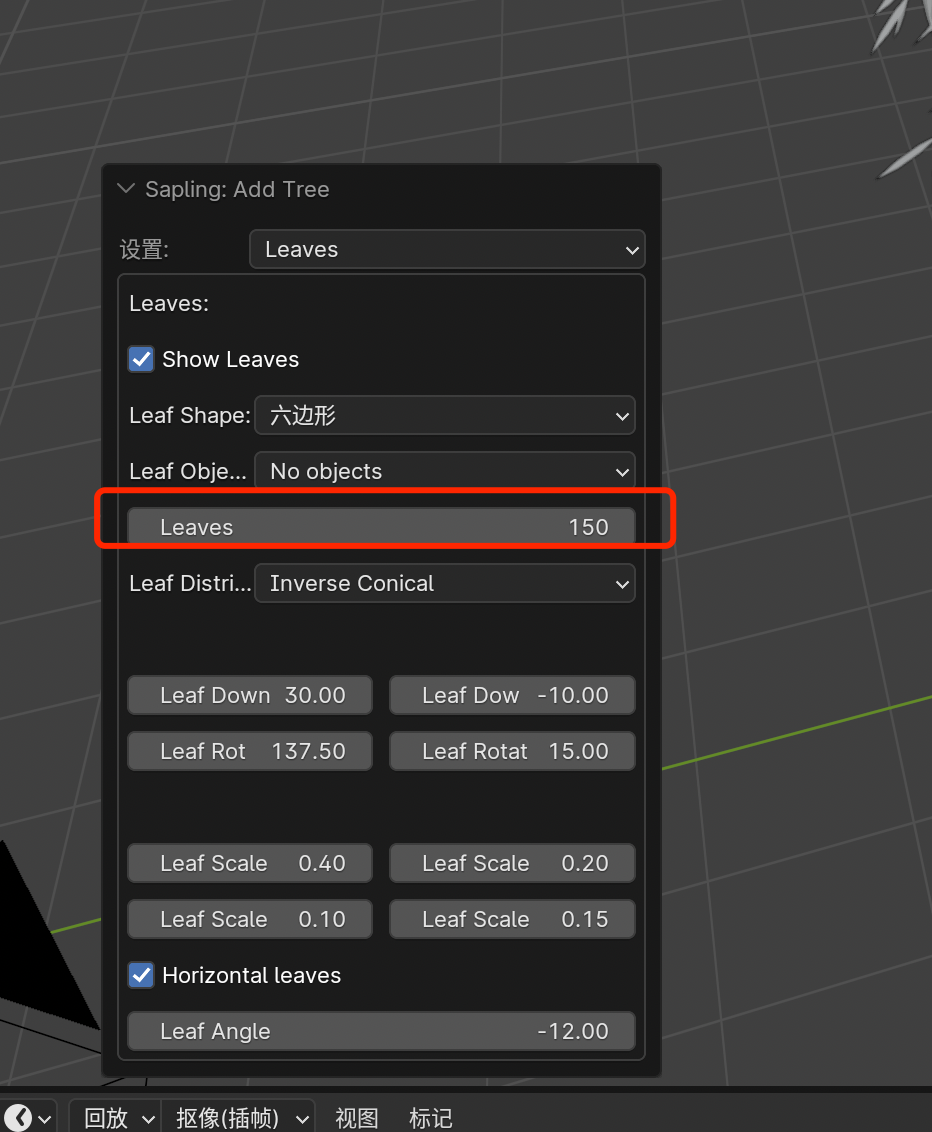Click the Leaf Down variation -10.00 field

point(512,695)
